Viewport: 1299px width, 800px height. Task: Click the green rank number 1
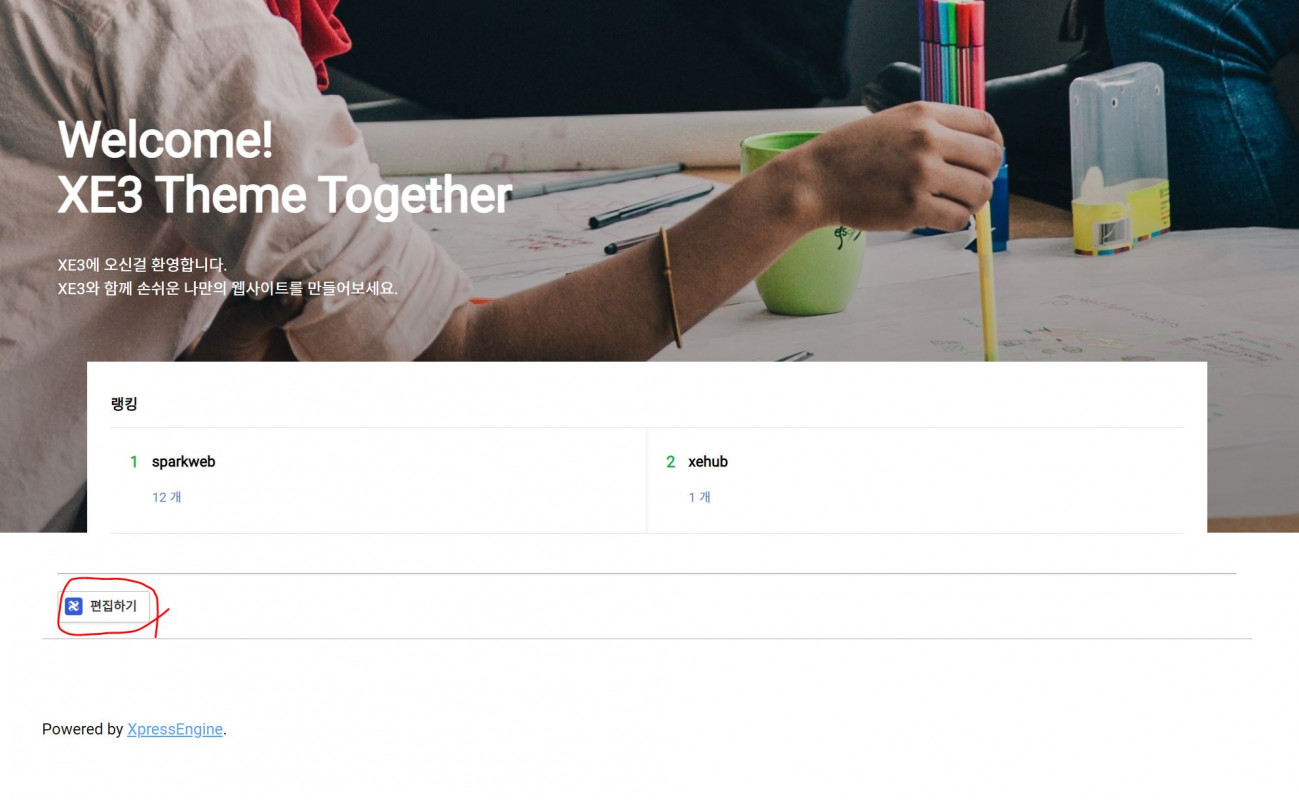click(134, 462)
